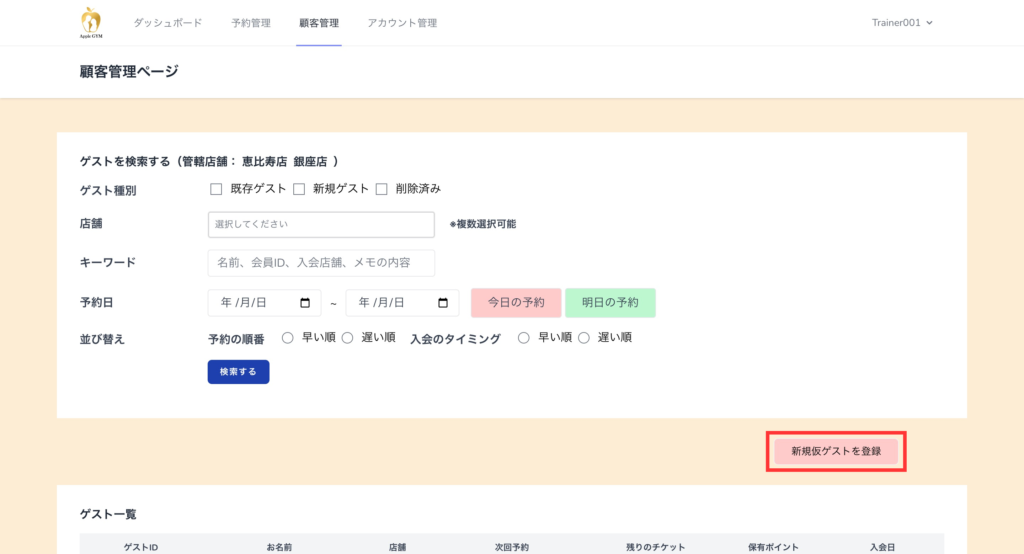Viewport: 1024px width, 554px height.
Task: Open calendar picker in end date field
Action: point(442,303)
